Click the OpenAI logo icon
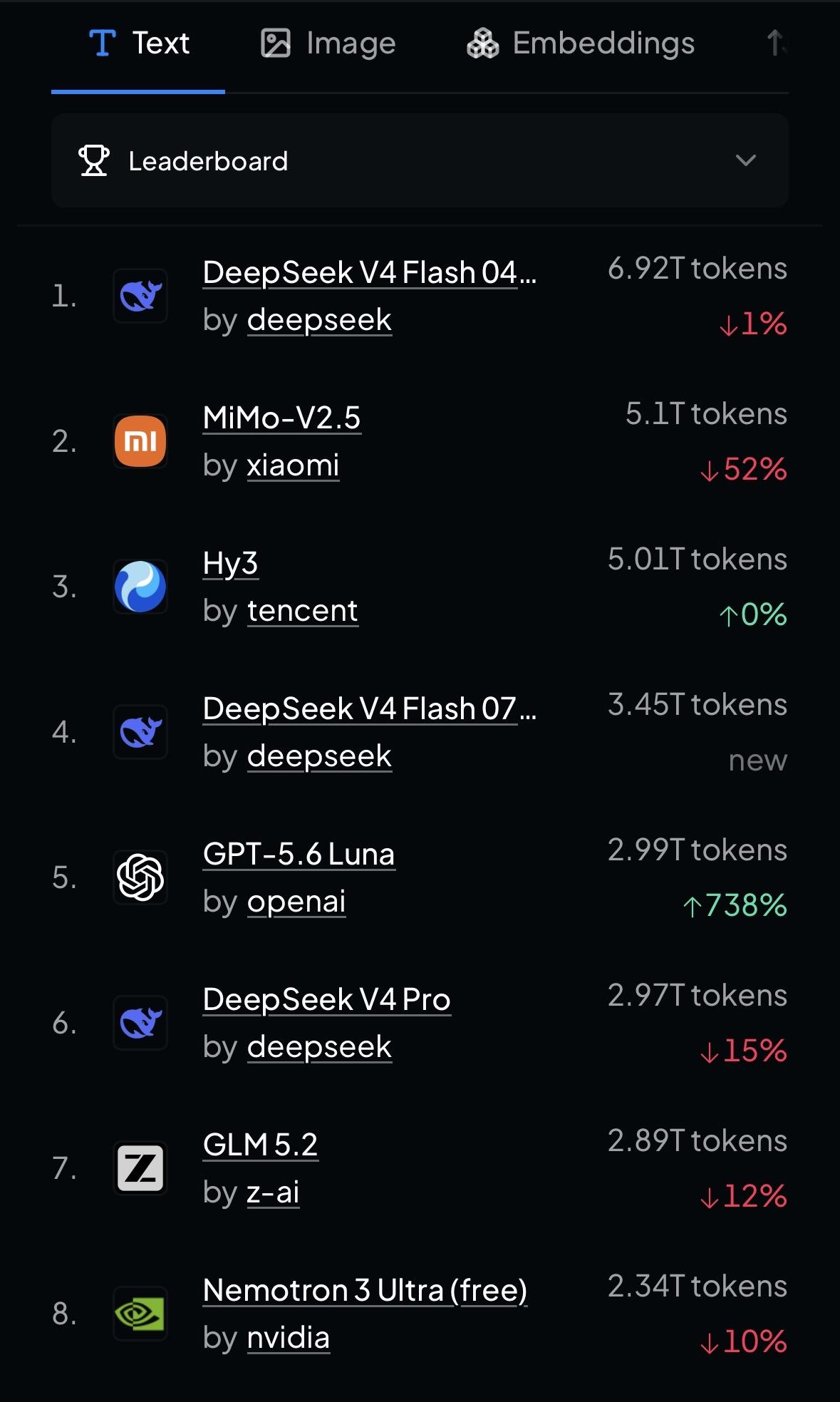Image resolution: width=840 pixels, height=1402 pixels. (140, 877)
